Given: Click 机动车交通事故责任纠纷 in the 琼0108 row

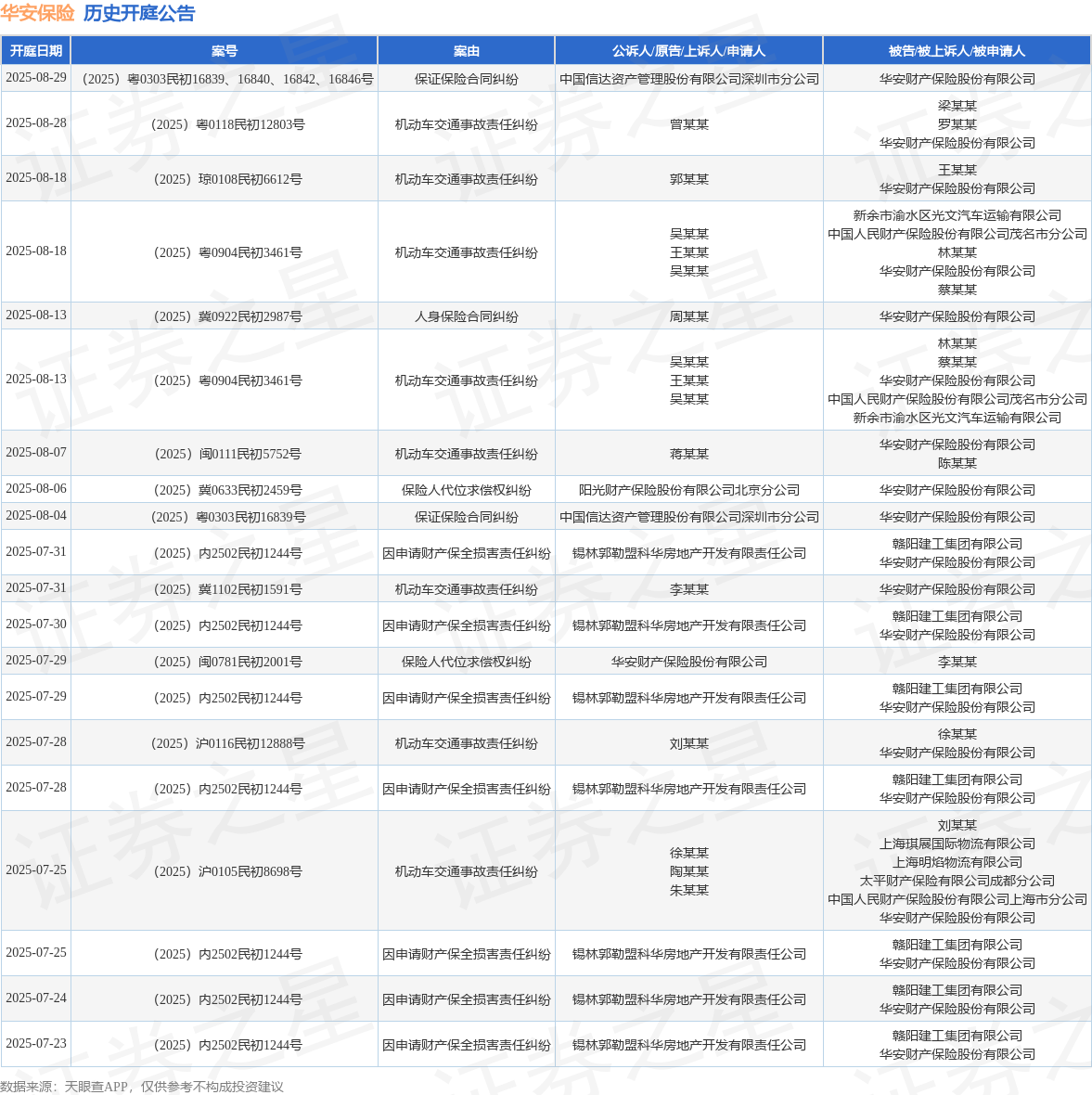Looking at the screenshot, I should pyautogui.click(x=467, y=179).
